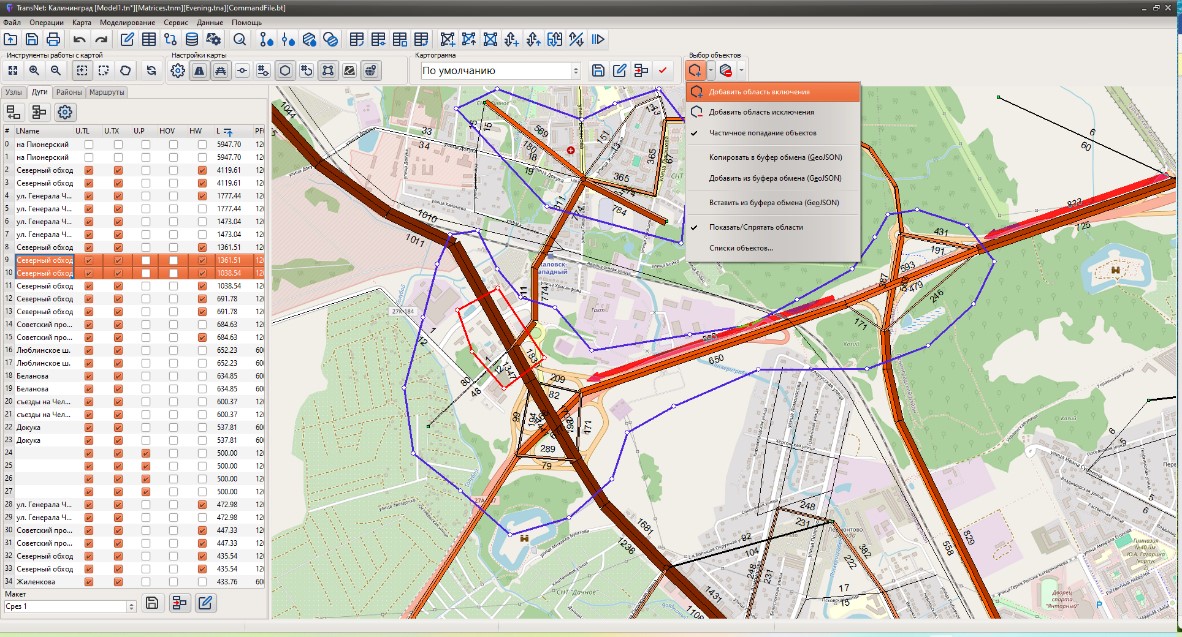
Task: Open the По умолчанию cartogram dropdown
Action: pos(501,70)
